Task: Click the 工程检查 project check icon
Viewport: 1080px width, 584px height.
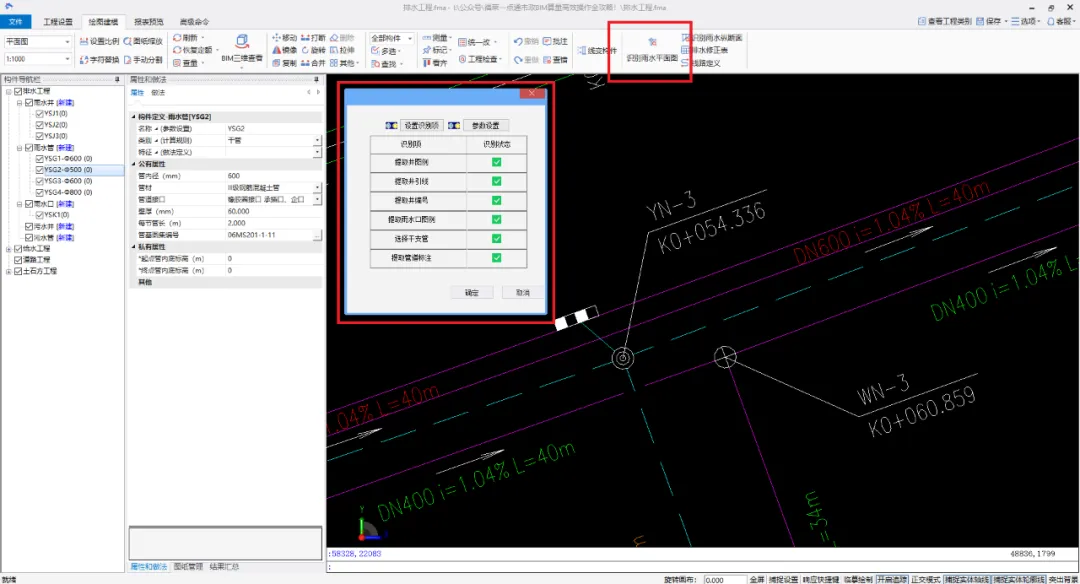Action: tap(463, 59)
